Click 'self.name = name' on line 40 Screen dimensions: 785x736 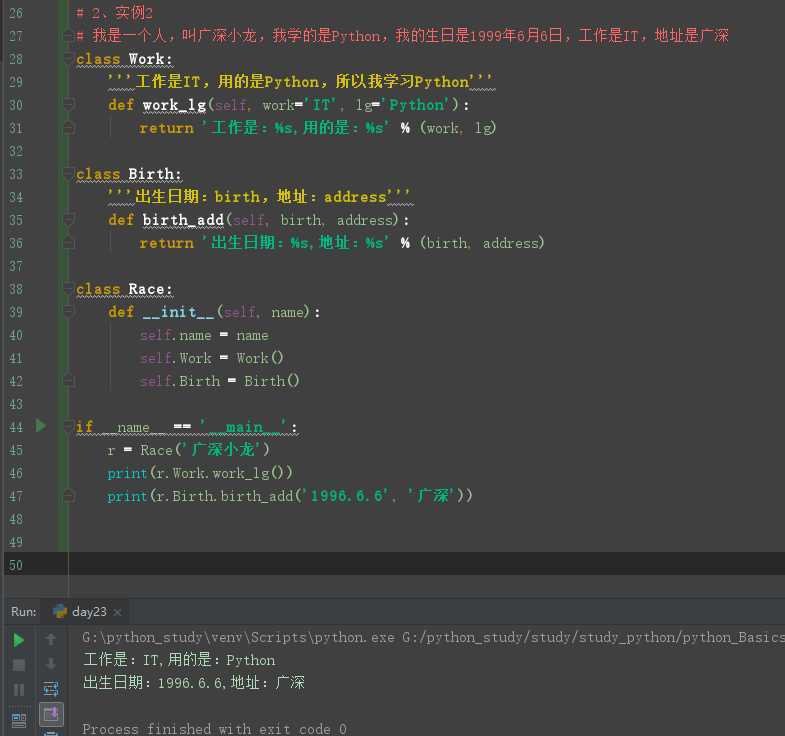(204, 335)
